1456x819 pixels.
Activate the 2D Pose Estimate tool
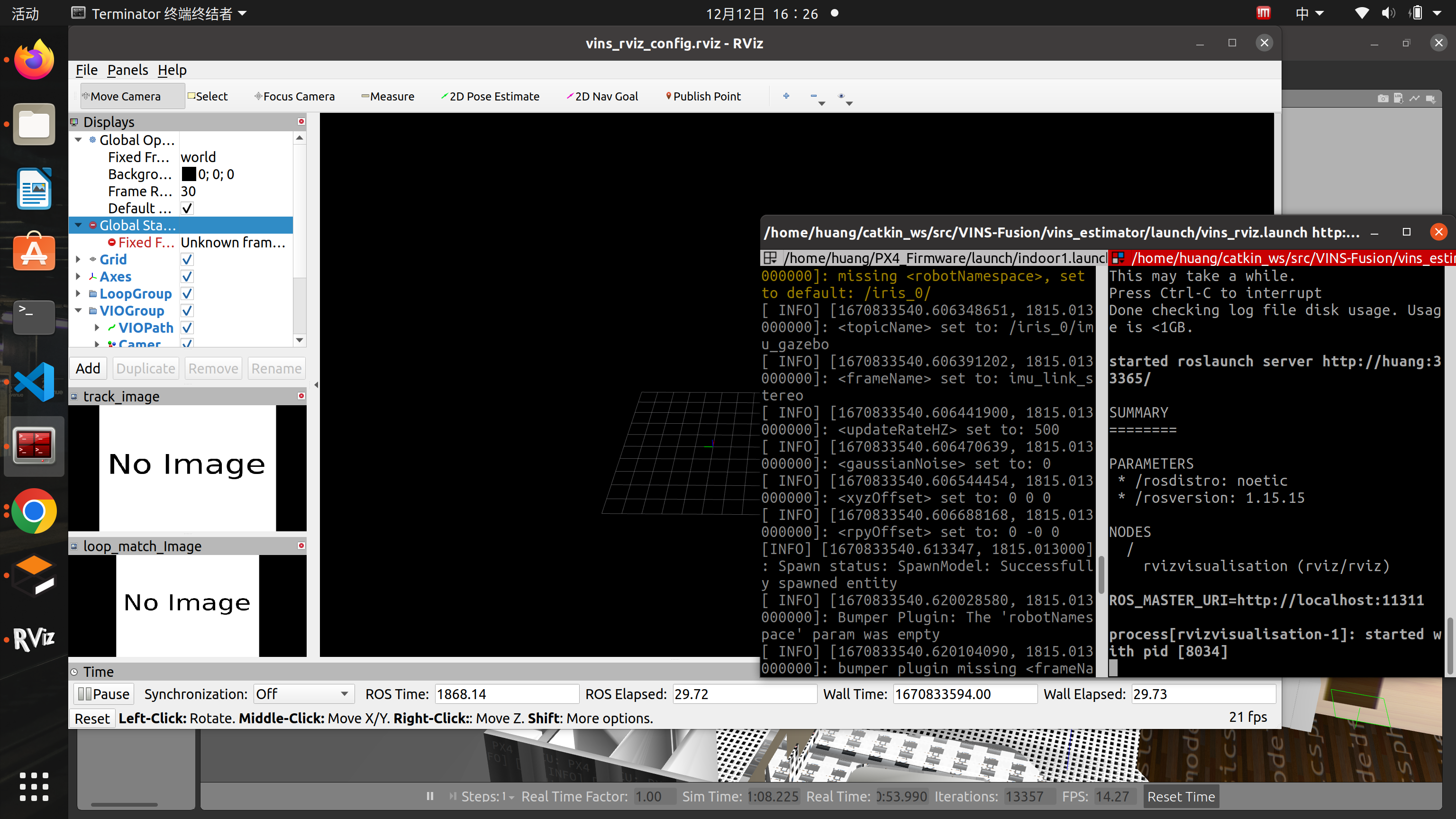491,96
